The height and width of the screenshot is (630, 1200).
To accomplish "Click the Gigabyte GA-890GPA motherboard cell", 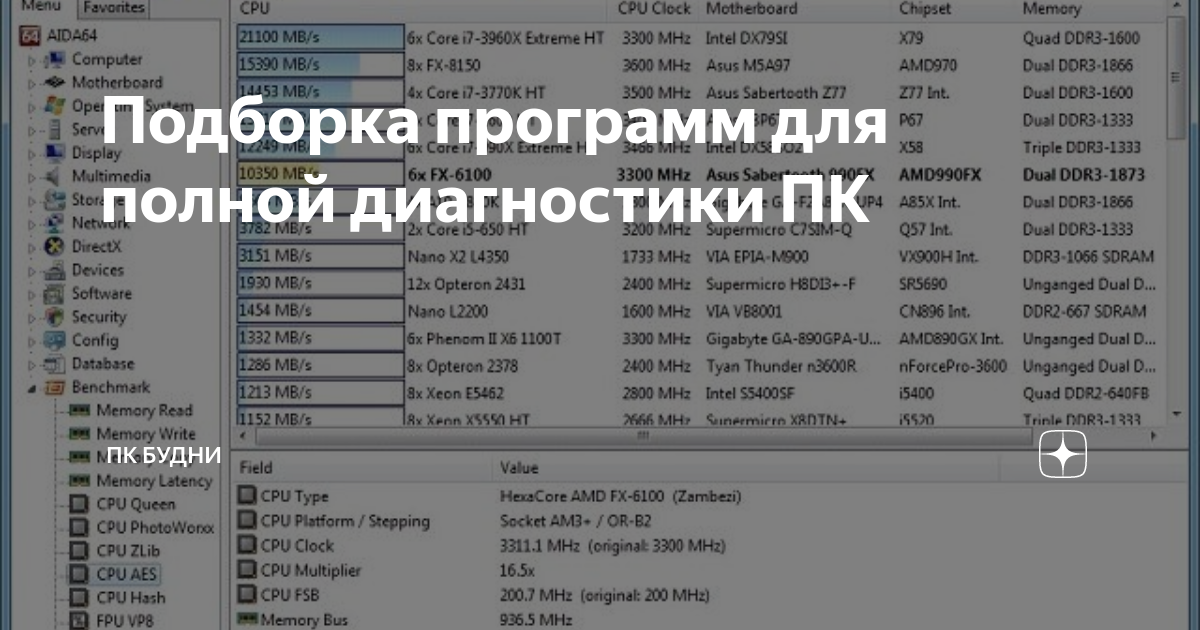I will (x=793, y=338).
